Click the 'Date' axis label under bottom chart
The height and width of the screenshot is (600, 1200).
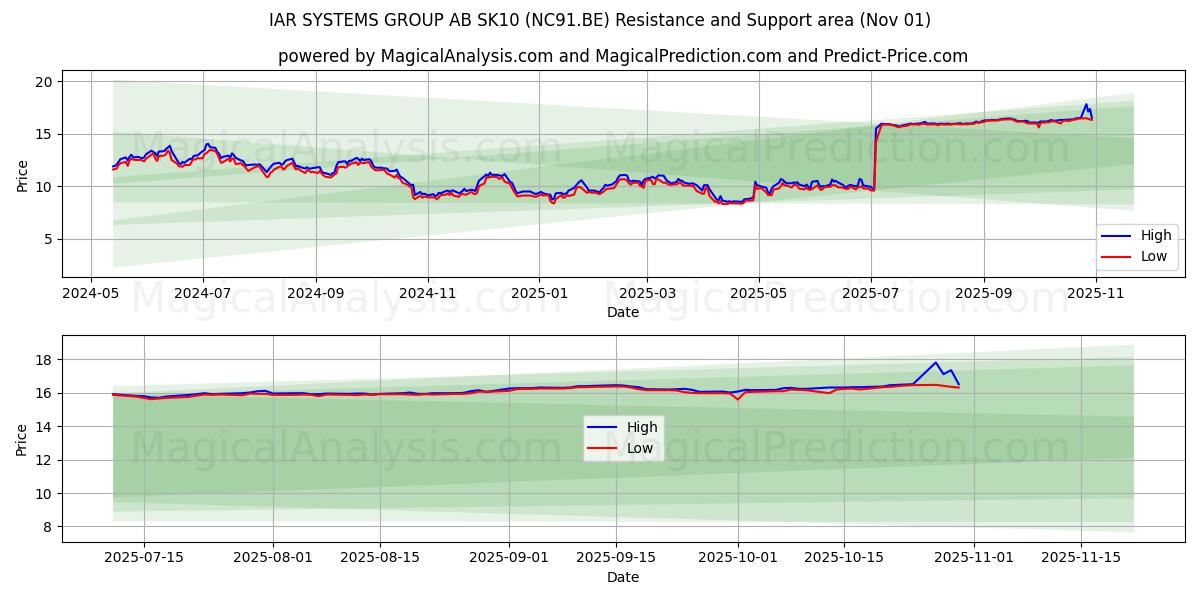[x=623, y=577]
